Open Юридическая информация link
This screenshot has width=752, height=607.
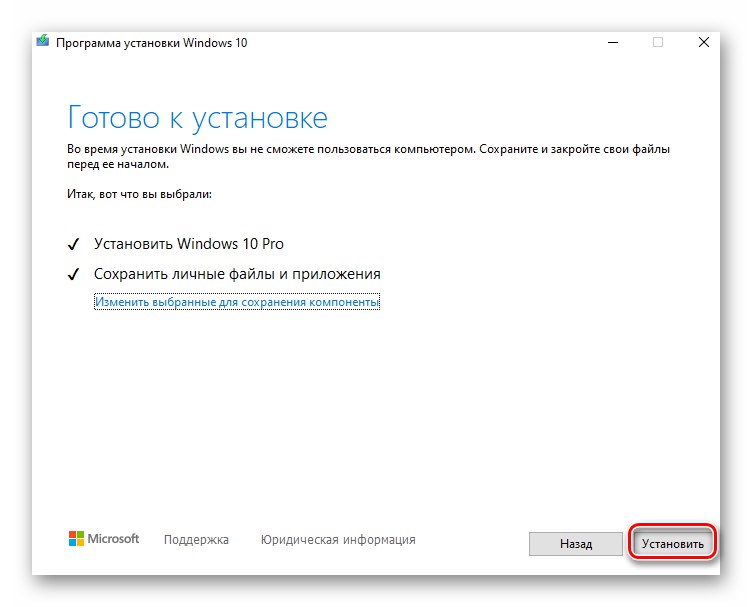[338, 539]
